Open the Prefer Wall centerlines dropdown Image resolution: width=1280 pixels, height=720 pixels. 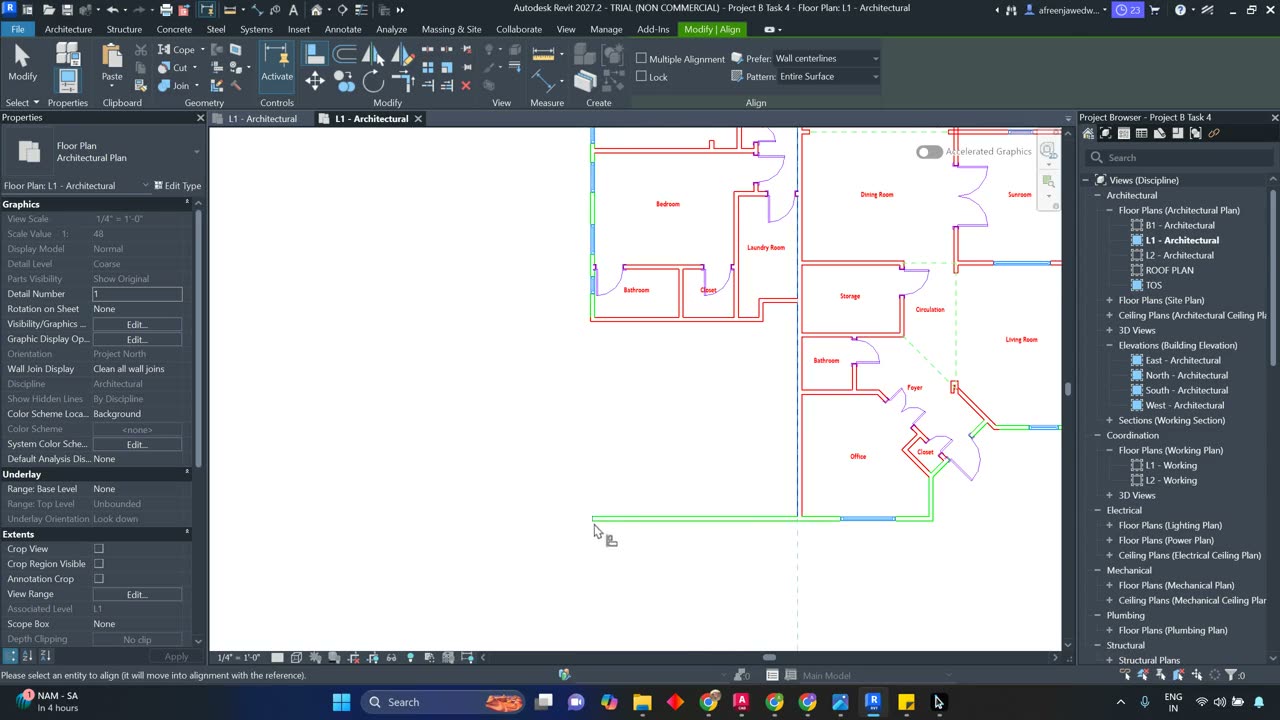click(826, 58)
